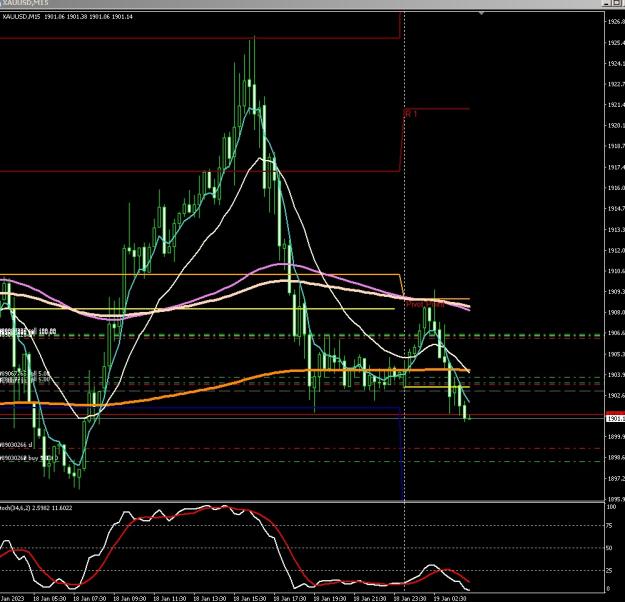Restore the chart window using restore button

tap(618, 3)
